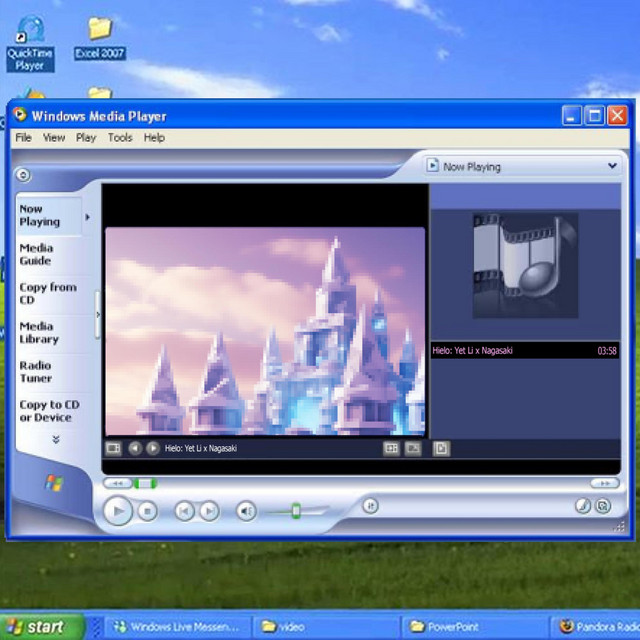Expand the Now Playing tab arrow
The width and height of the screenshot is (640, 640).
87,217
